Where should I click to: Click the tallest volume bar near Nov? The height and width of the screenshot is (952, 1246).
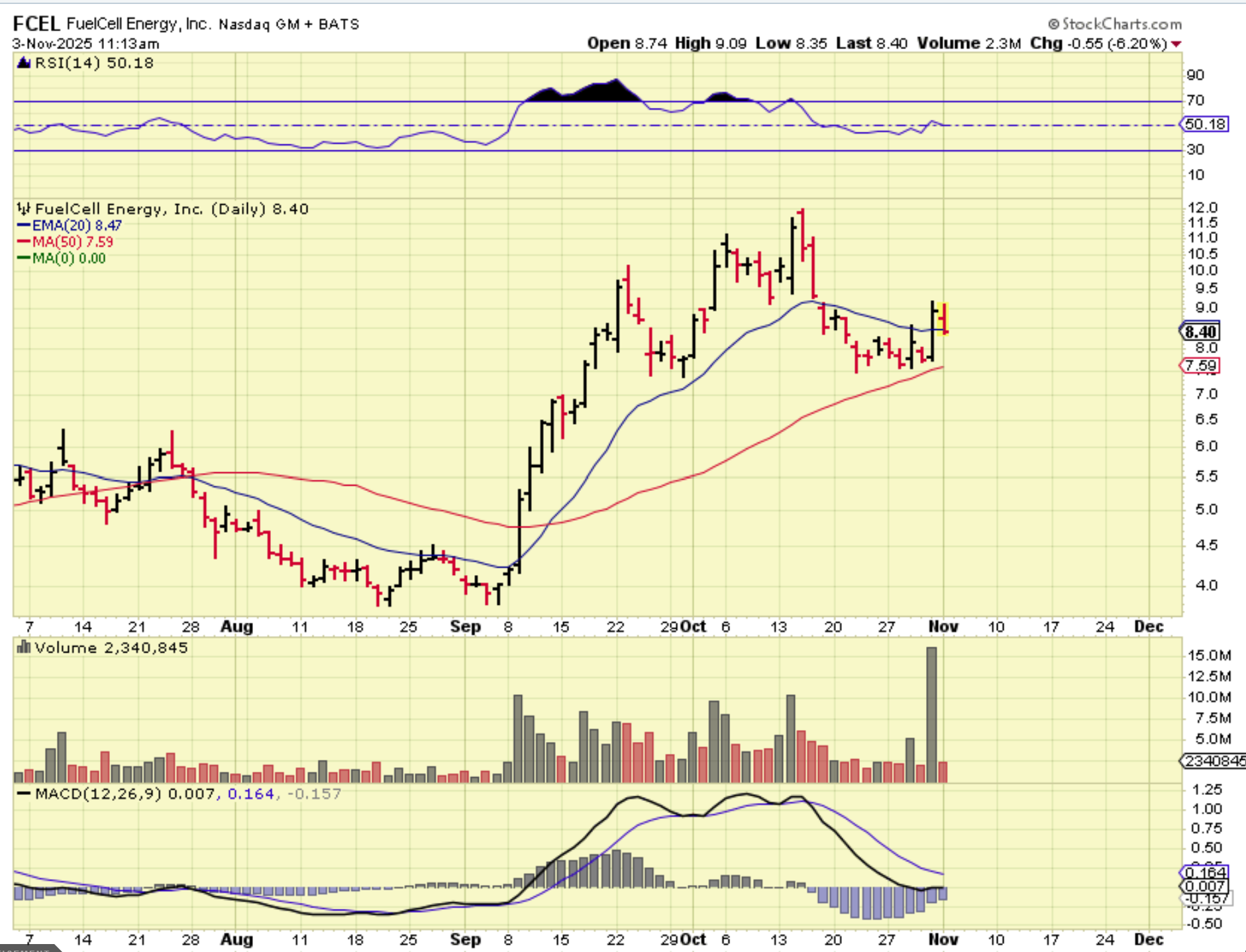[x=931, y=715]
